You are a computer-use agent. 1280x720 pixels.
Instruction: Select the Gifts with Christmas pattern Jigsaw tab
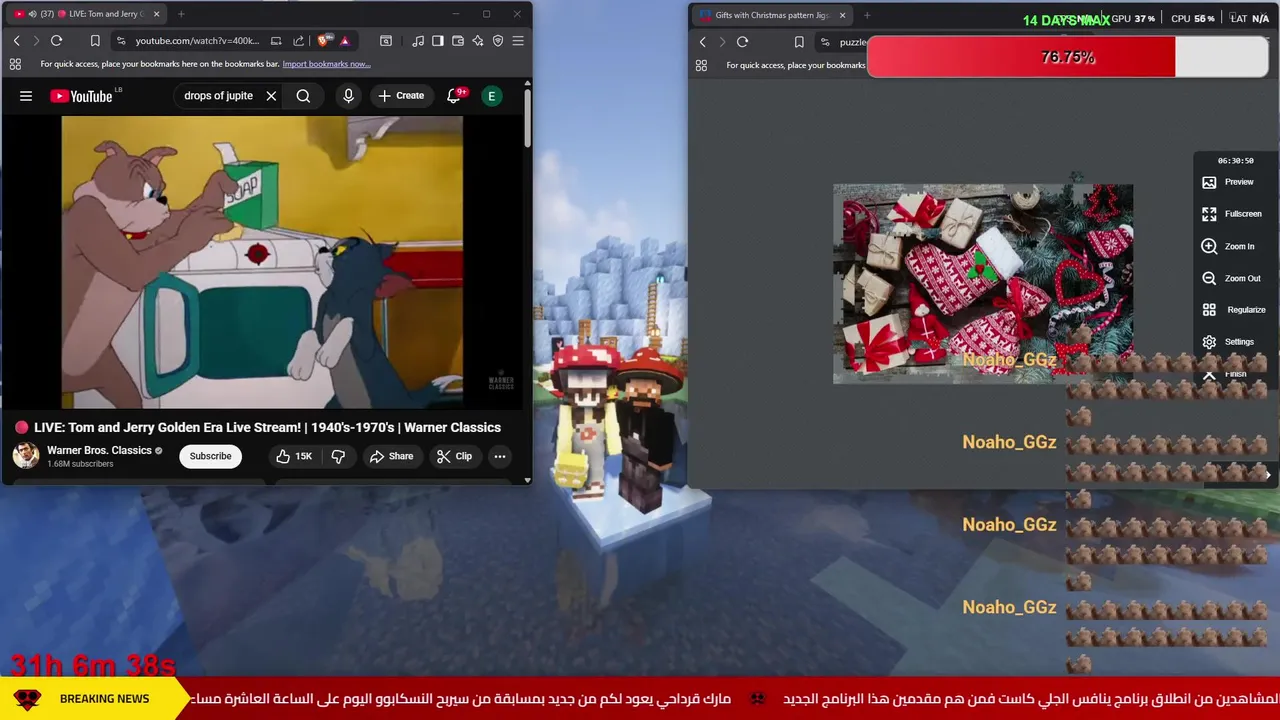[772, 15]
